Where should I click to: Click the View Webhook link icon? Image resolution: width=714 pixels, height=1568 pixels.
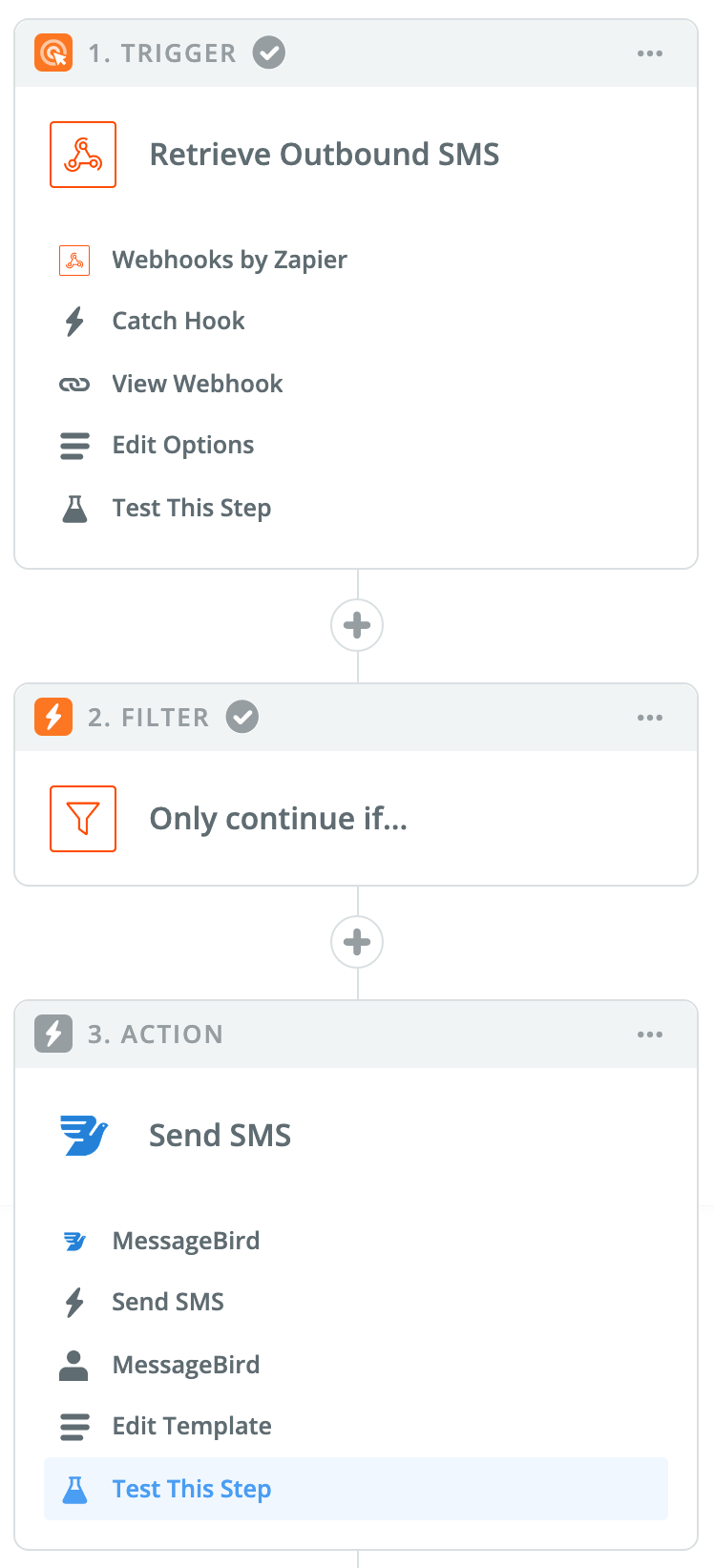point(74,383)
